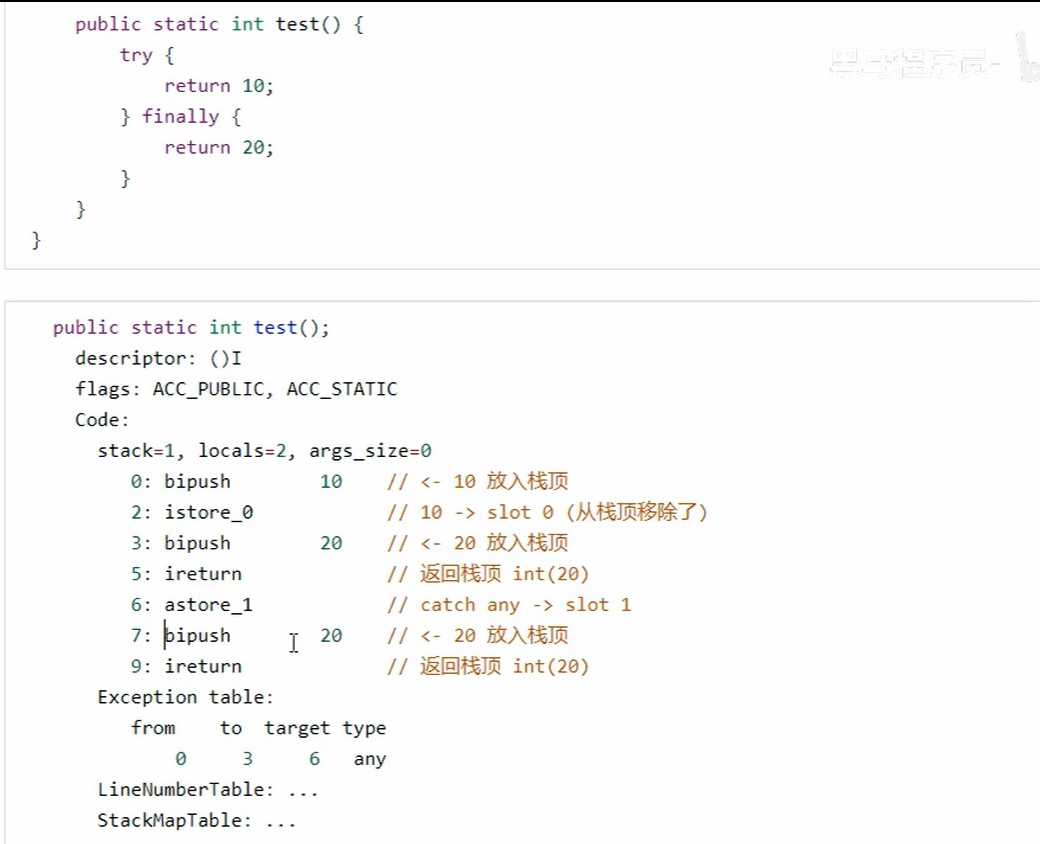The width and height of the screenshot is (1040, 844).
Task: Click comment '// 10 -> slot 0 (从栈顶移除了)'
Action: (x=547, y=512)
